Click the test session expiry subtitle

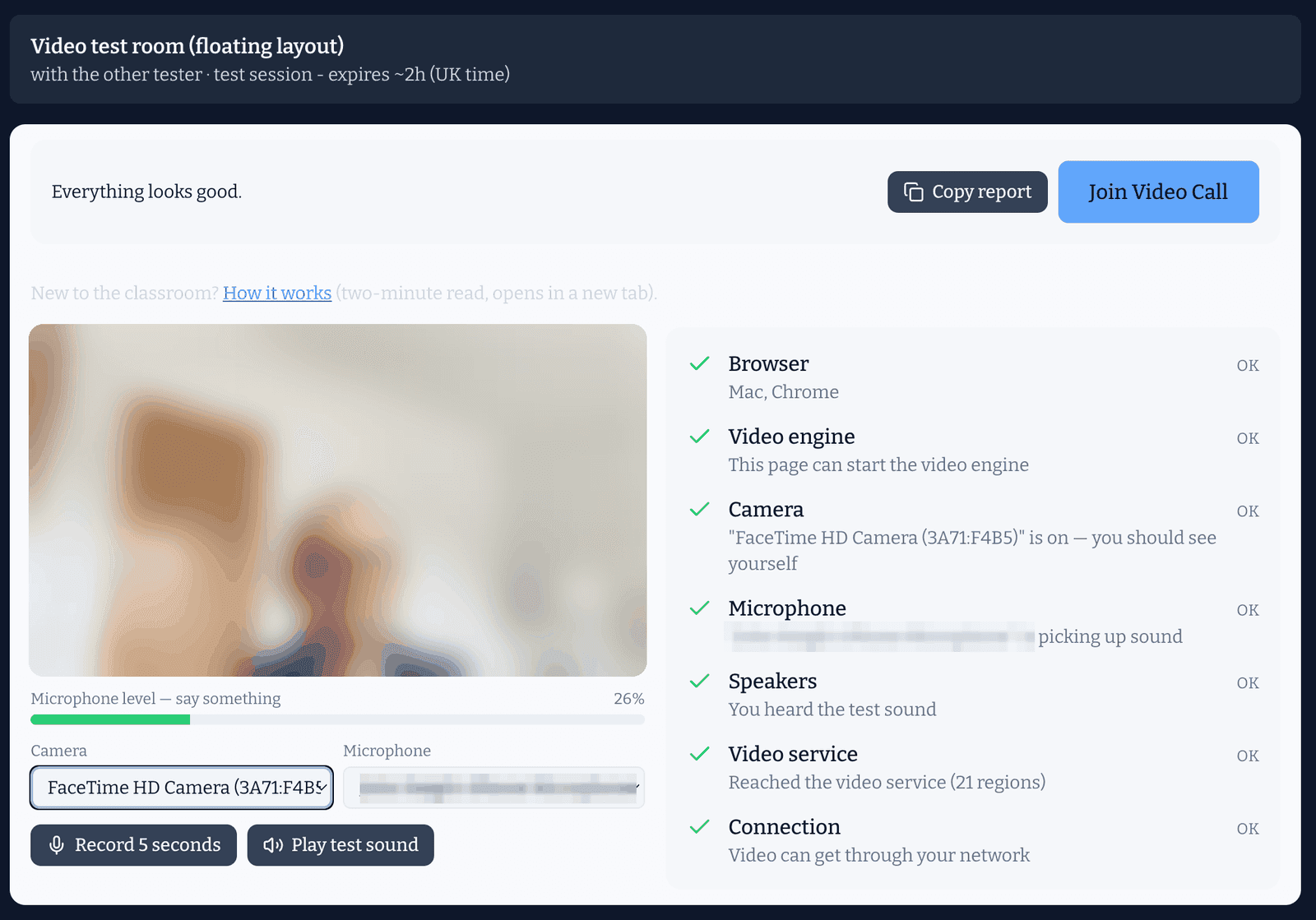pos(270,74)
